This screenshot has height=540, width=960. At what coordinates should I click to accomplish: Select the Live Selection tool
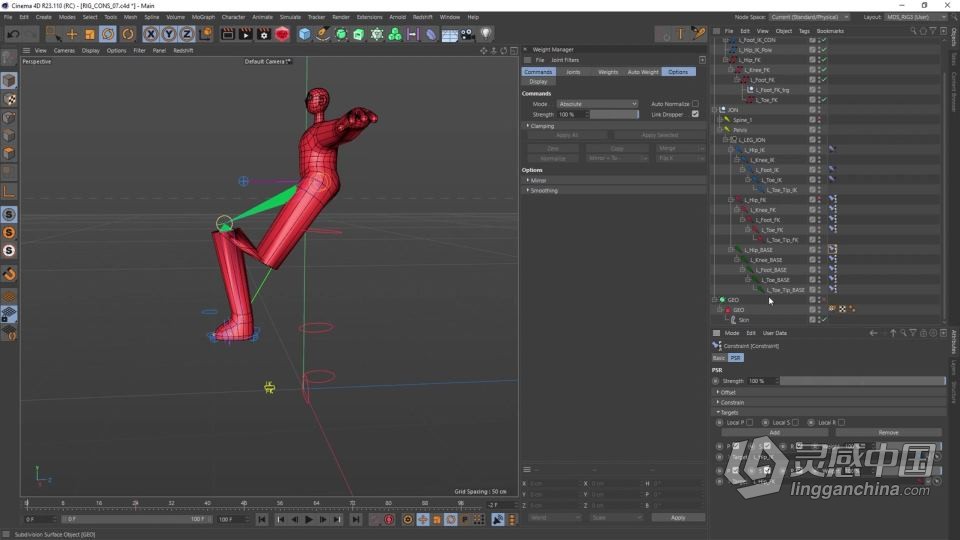(x=53, y=34)
